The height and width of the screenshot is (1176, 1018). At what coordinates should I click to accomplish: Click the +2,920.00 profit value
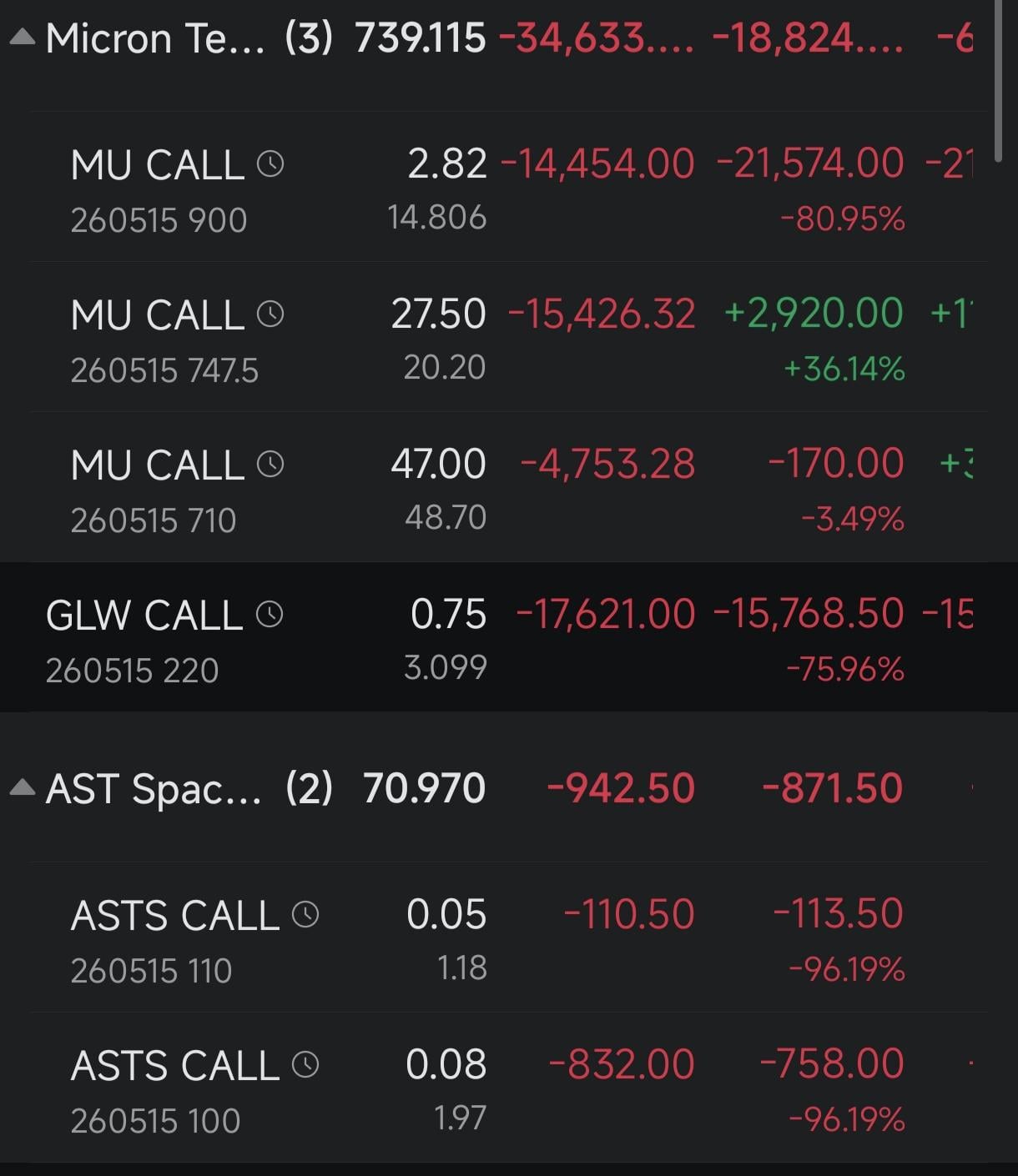(814, 314)
